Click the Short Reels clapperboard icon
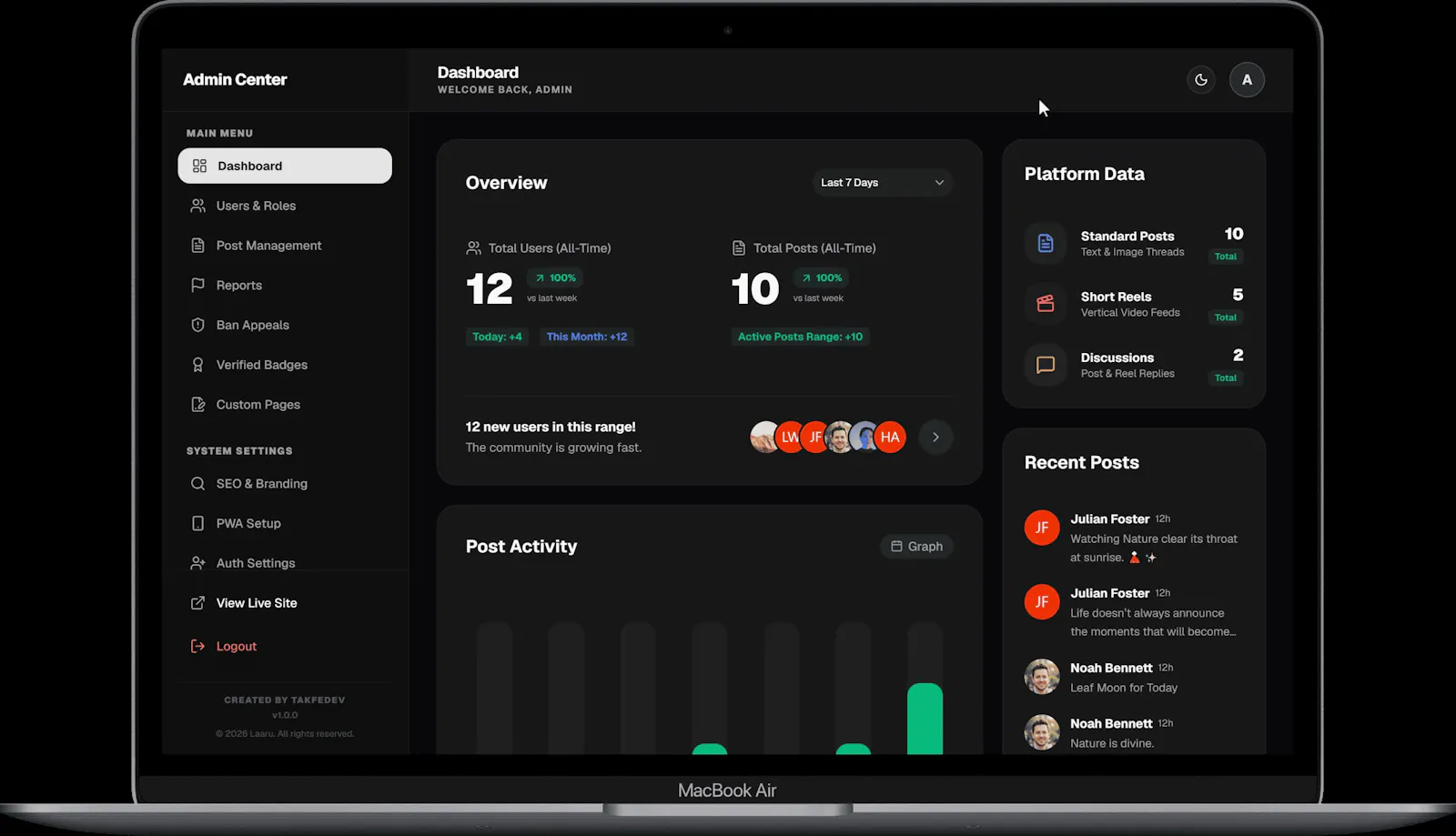The image size is (1456, 836). [x=1046, y=304]
